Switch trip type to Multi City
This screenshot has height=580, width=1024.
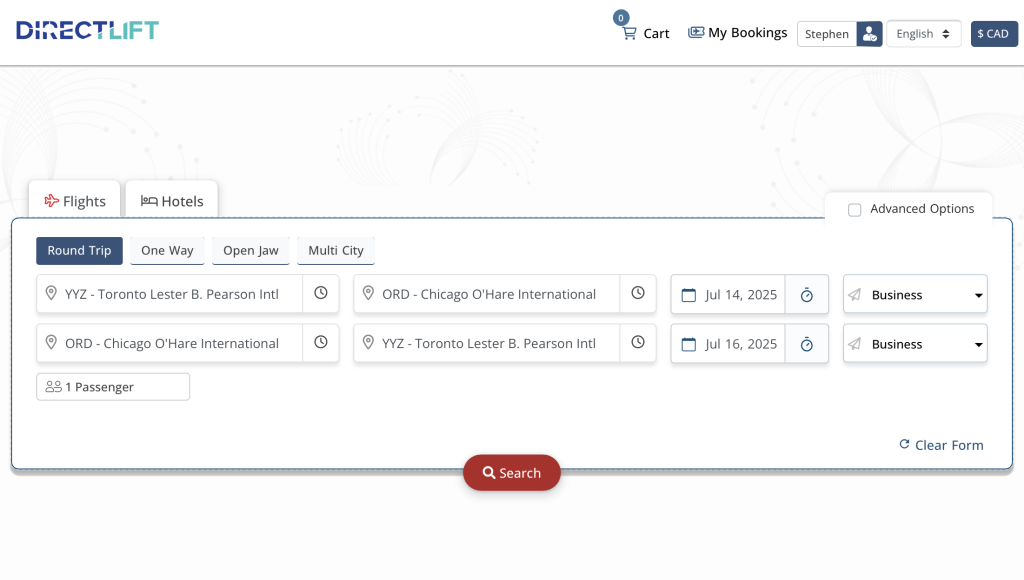coord(335,250)
